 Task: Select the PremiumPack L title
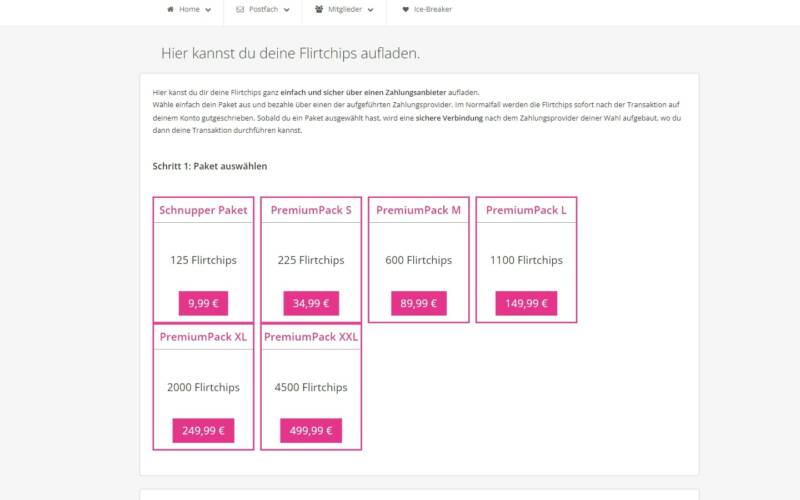[x=527, y=210]
